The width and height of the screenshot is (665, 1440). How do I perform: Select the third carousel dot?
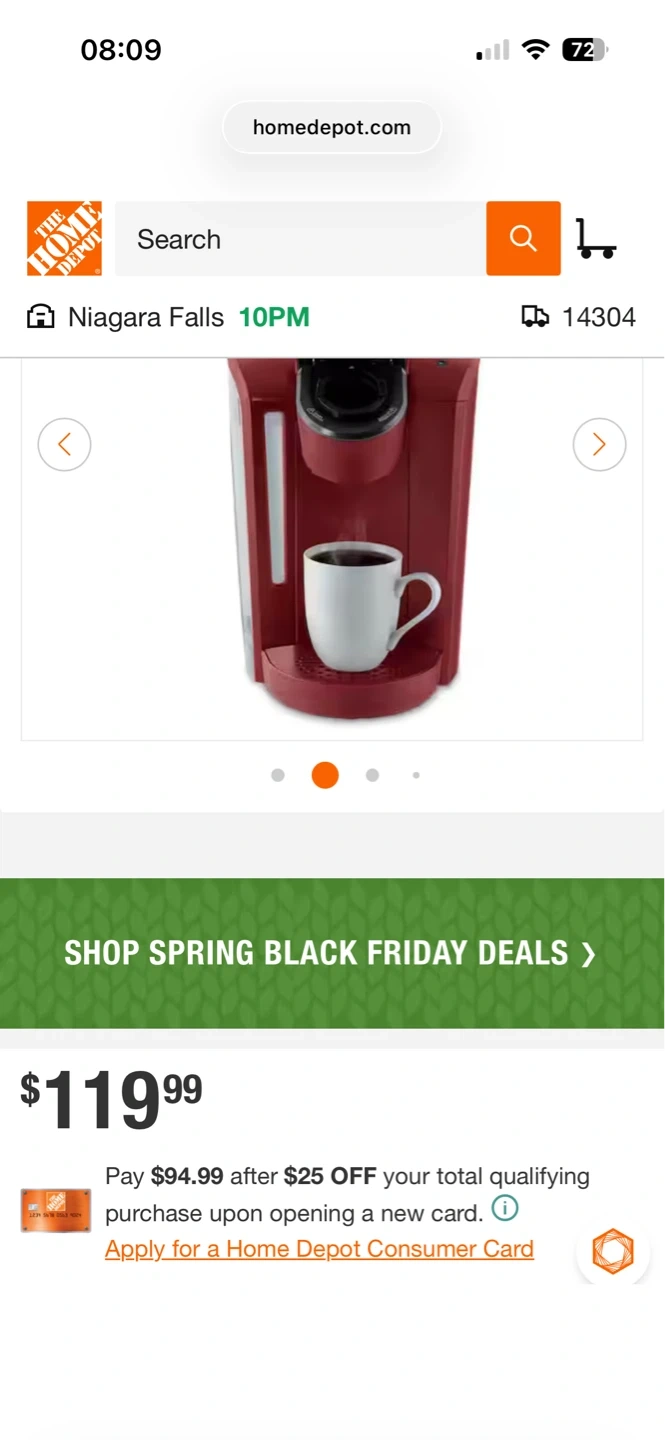coord(372,775)
